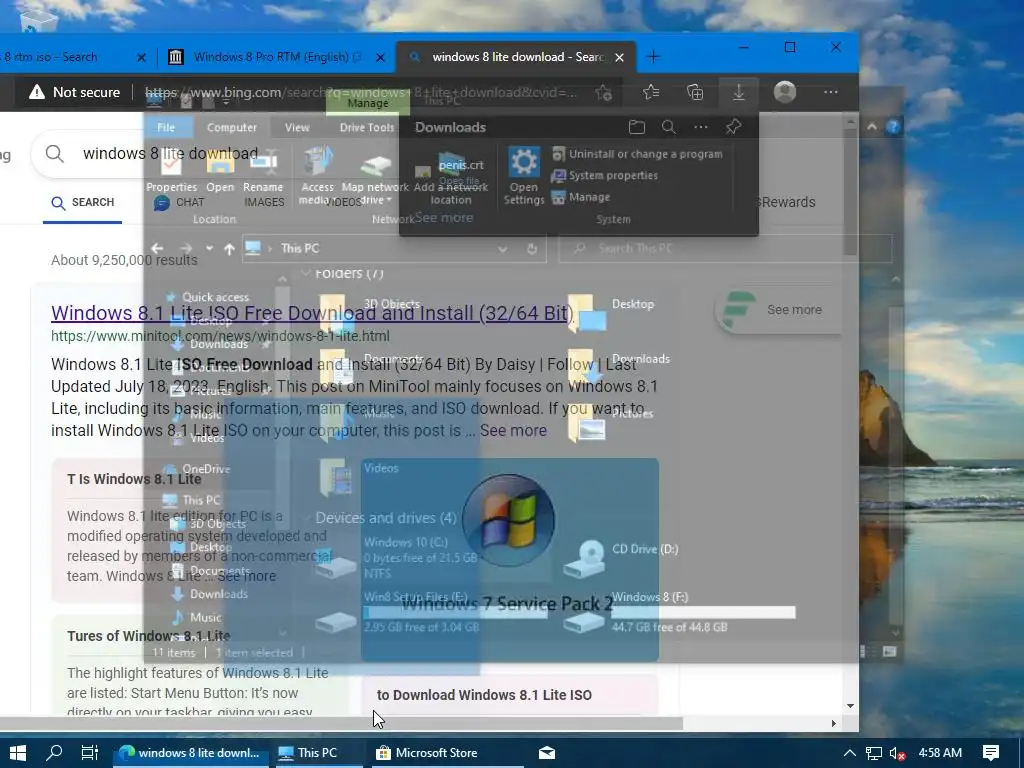Select Bing SEARCH tab

tap(82, 202)
